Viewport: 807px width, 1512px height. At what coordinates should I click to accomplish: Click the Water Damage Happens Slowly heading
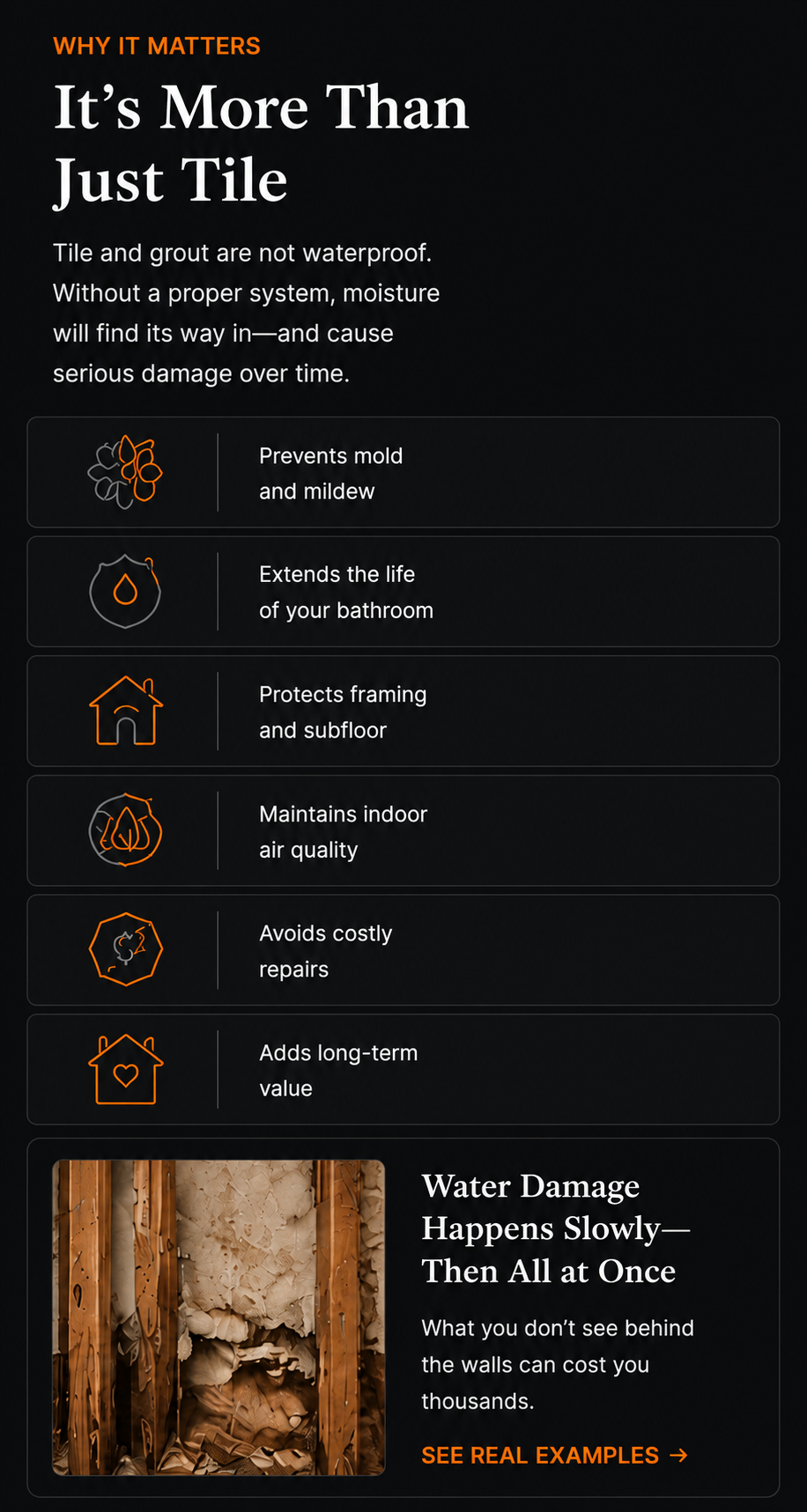pos(555,1228)
